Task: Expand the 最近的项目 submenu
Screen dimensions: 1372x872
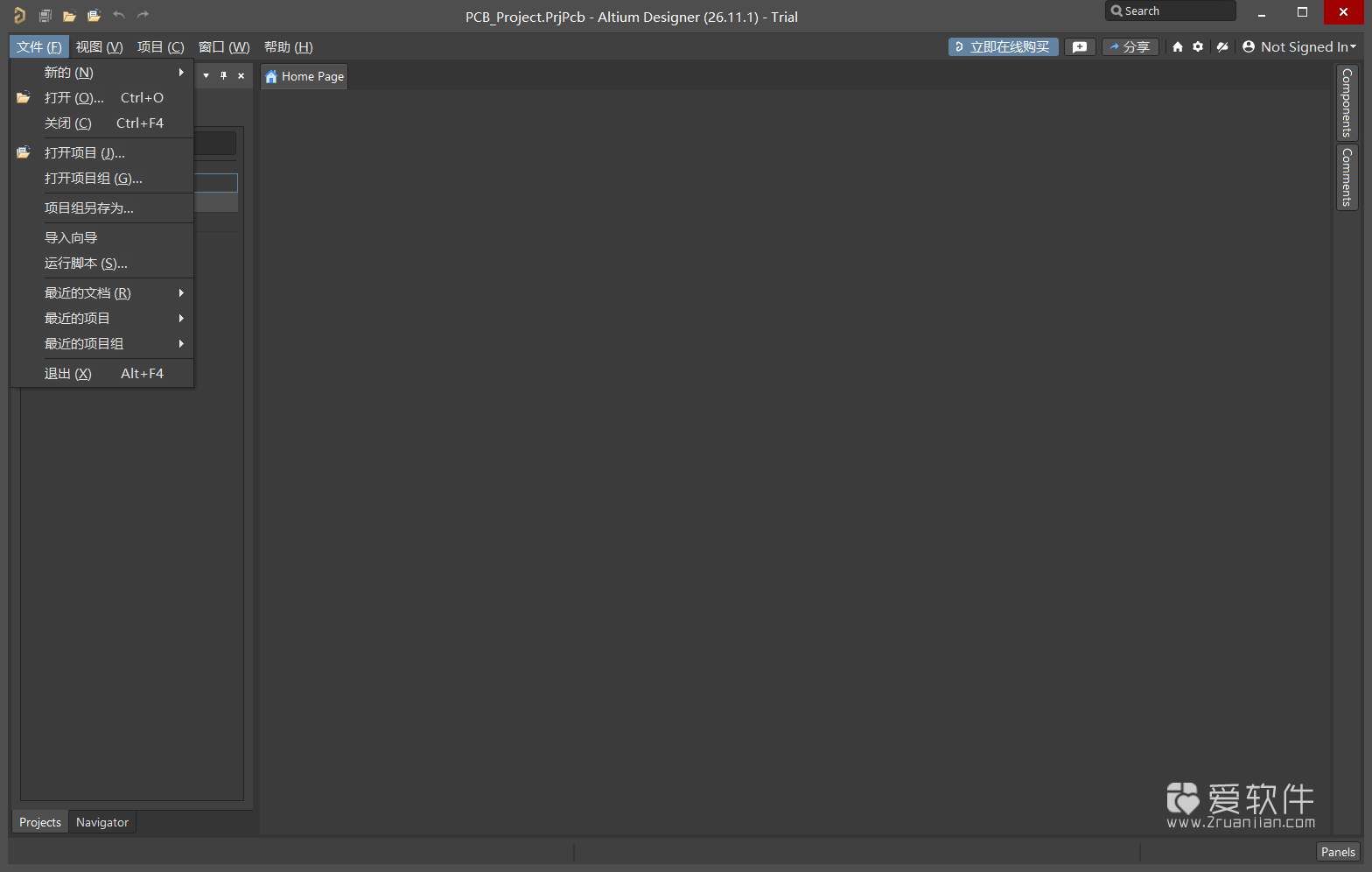Action: click(101, 319)
